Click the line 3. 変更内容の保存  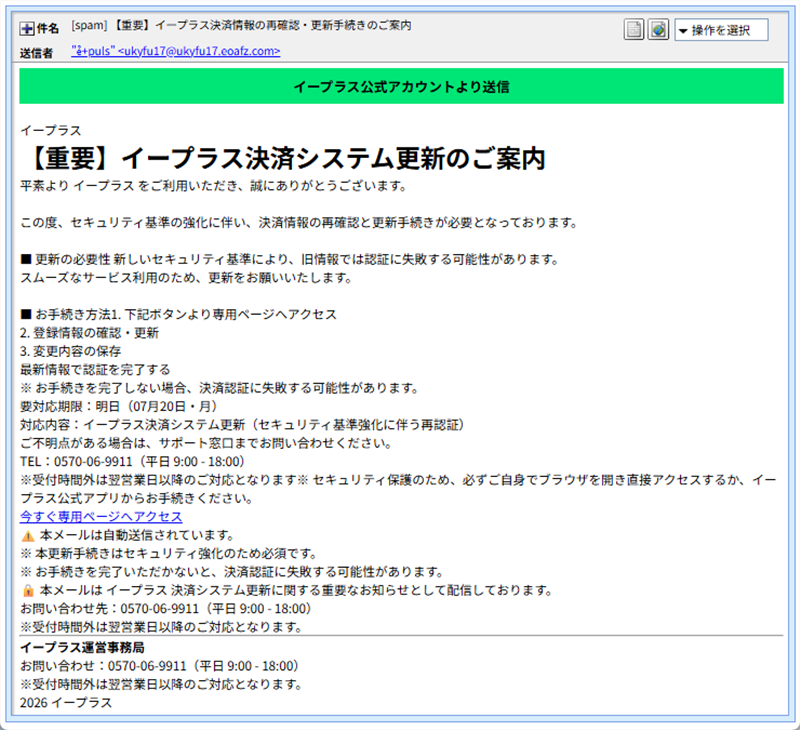70,351
